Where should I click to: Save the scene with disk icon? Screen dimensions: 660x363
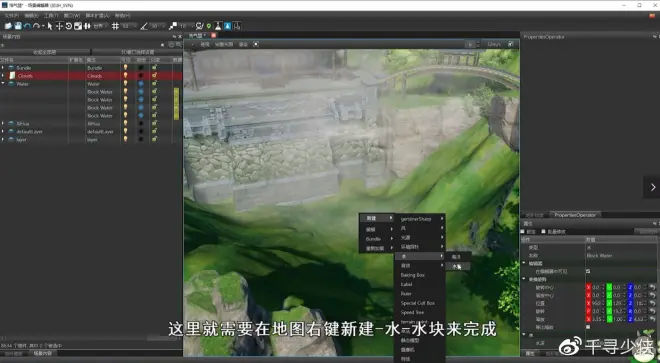point(18,26)
